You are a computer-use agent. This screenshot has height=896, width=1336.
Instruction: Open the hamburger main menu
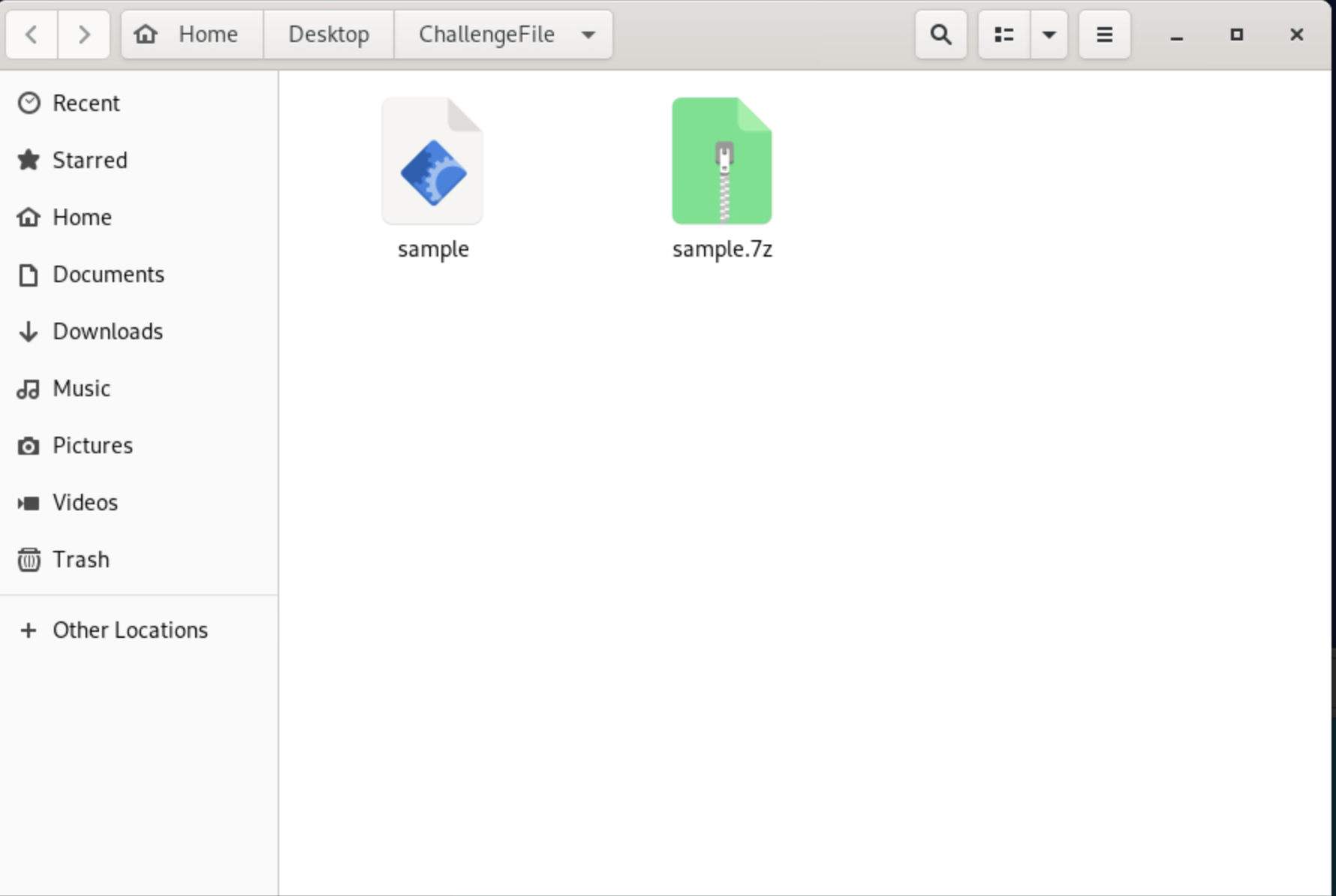(1104, 35)
